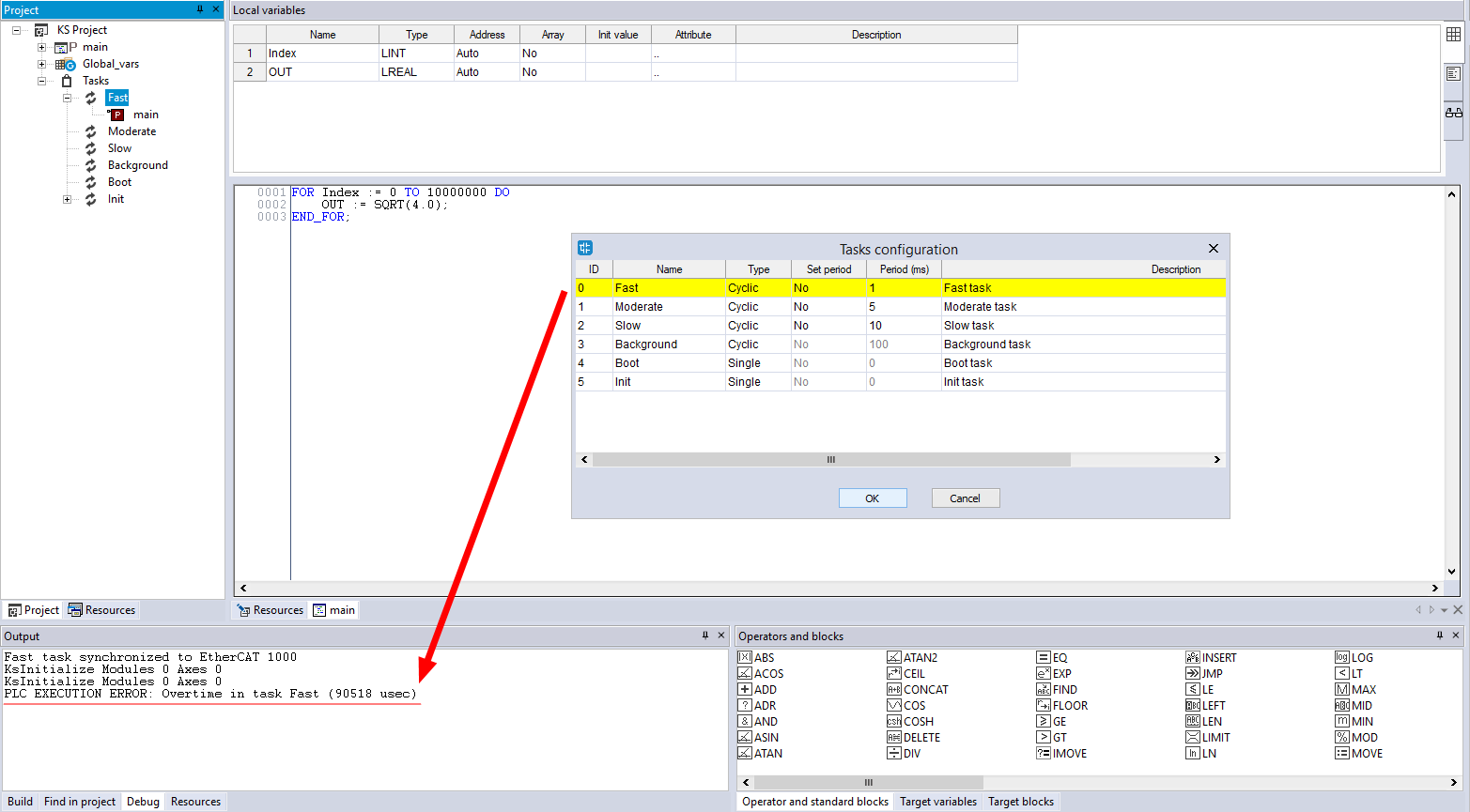
Task: Click the Tasks configuration dialog title icon
Action: 585,248
